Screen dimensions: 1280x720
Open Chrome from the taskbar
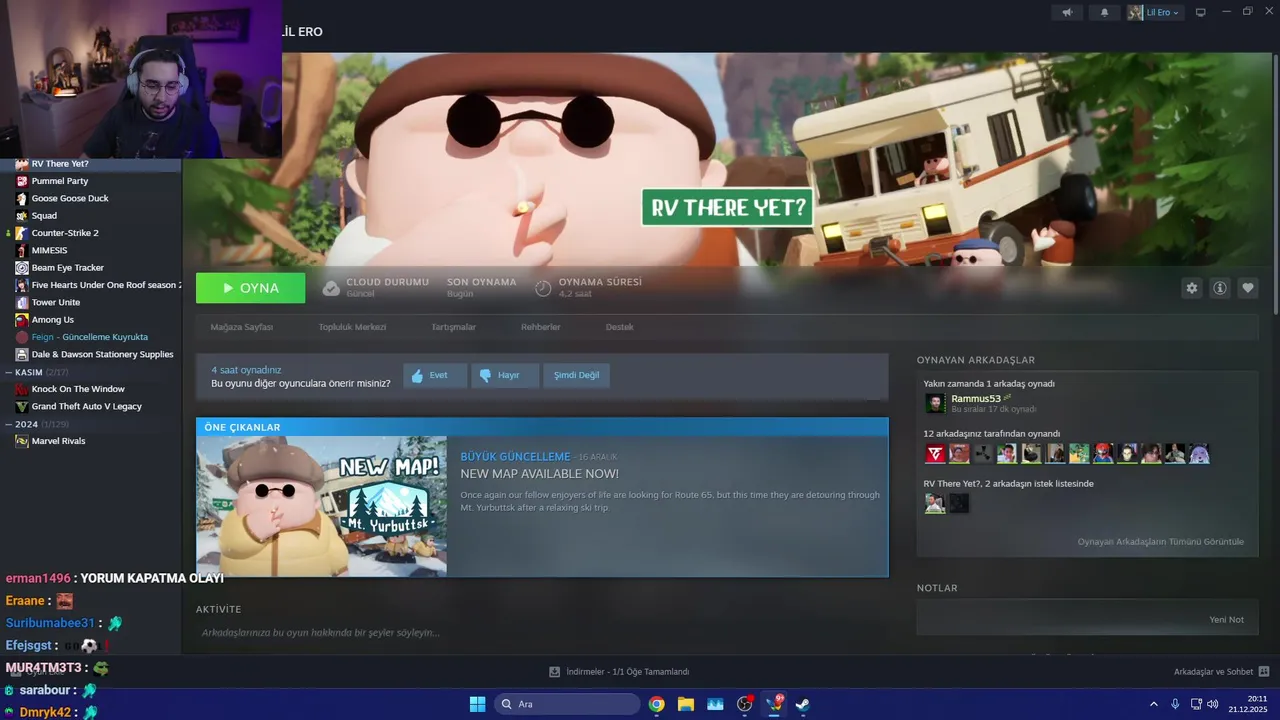click(x=656, y=704)
